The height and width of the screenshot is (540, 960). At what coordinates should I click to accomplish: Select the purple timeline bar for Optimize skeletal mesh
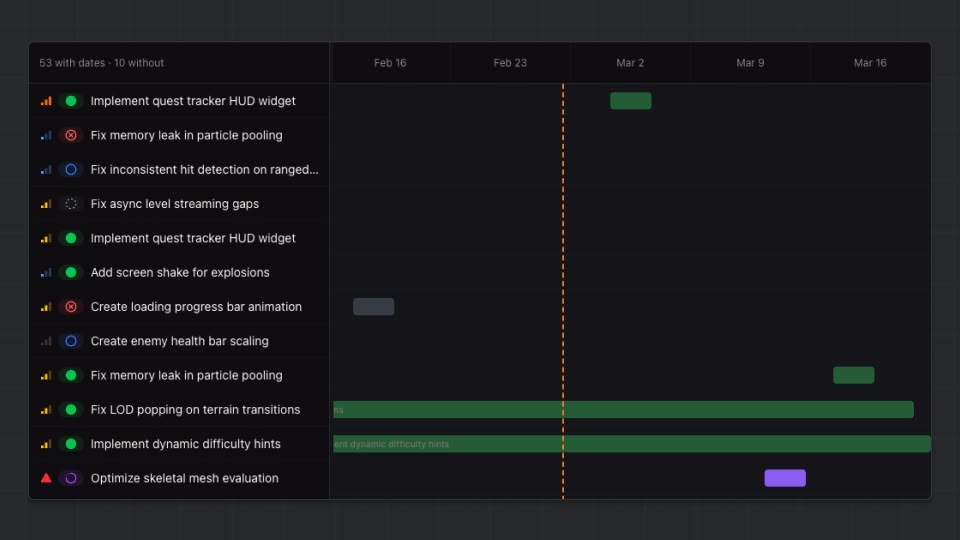785,478
